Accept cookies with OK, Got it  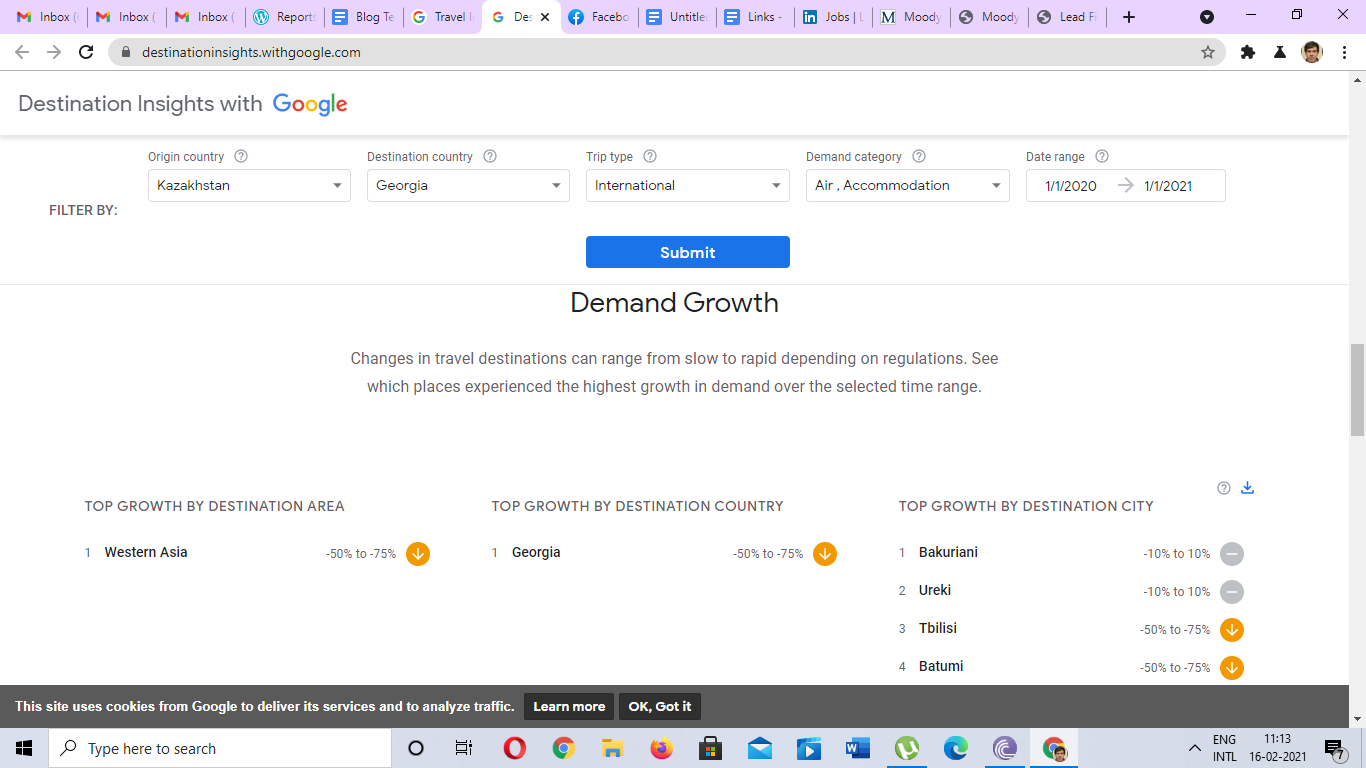point(660,706)
